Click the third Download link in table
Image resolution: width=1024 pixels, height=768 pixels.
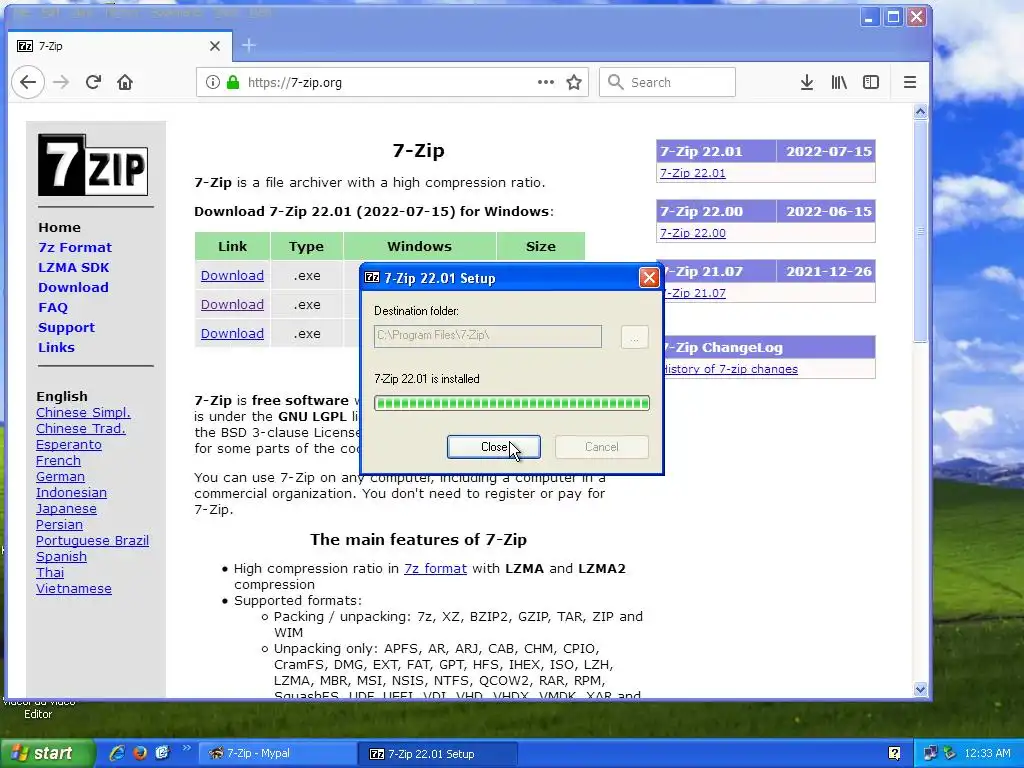coord(232,333)
